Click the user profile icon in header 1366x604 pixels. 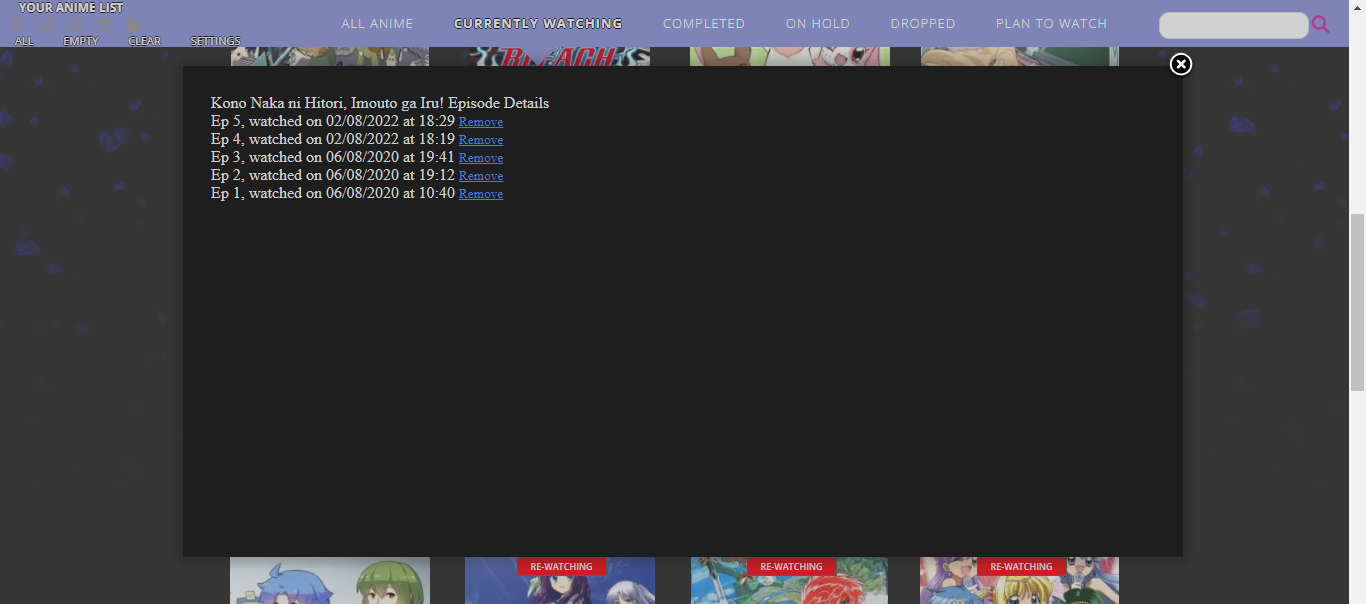tap(16, 24)
